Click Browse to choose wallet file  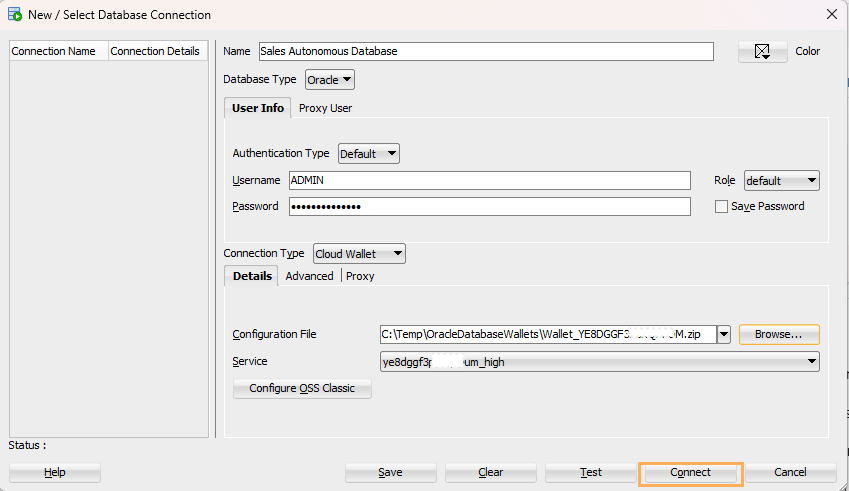pyautogui.click(x=778, y=335)
